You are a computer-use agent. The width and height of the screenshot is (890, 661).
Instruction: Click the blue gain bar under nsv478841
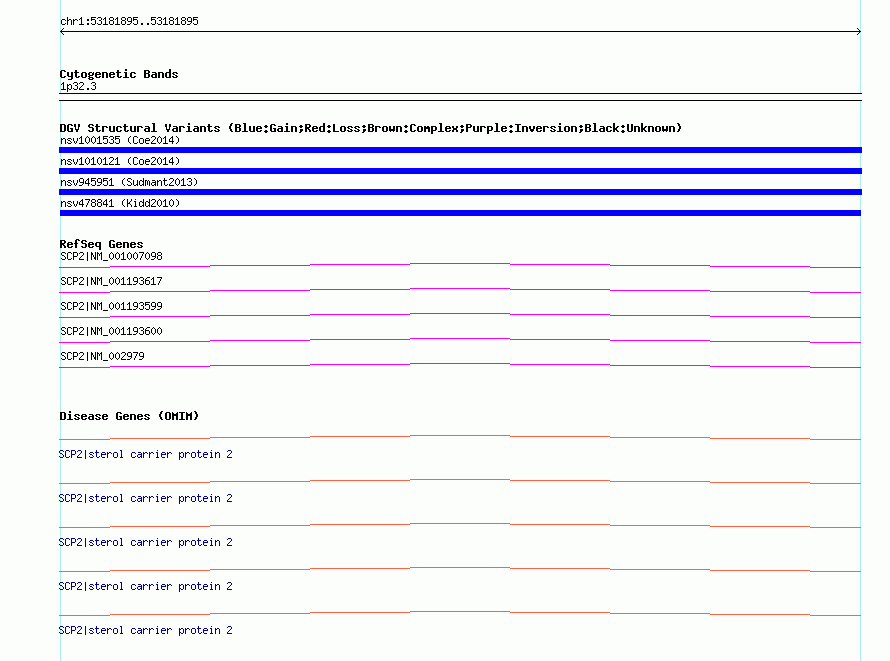(x=460, y=213)
